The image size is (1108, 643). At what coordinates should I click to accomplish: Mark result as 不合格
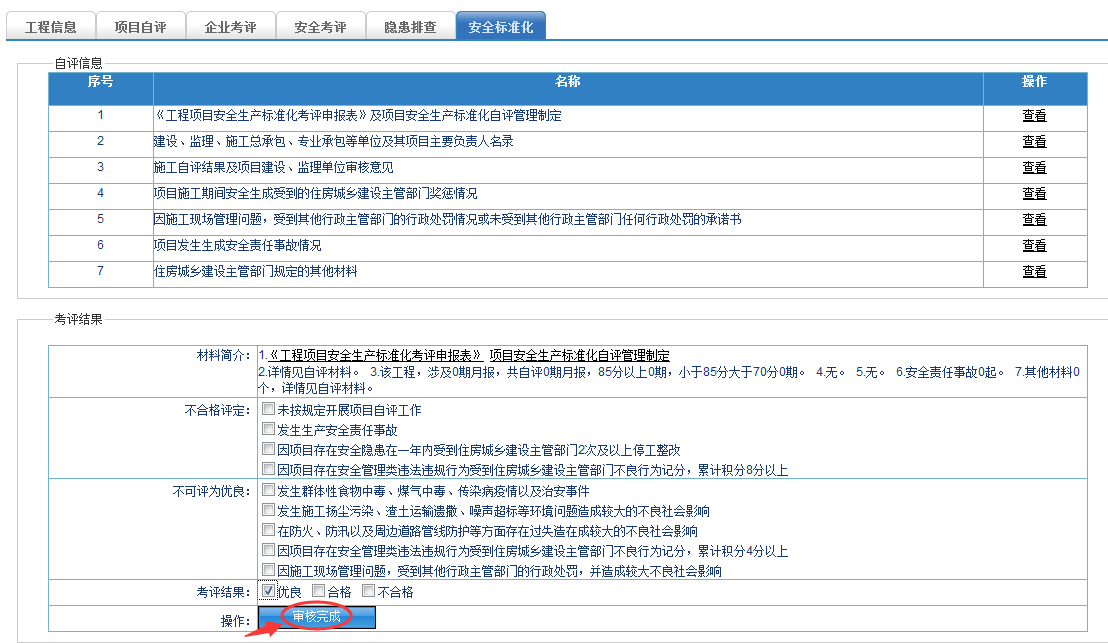(368, 591)
